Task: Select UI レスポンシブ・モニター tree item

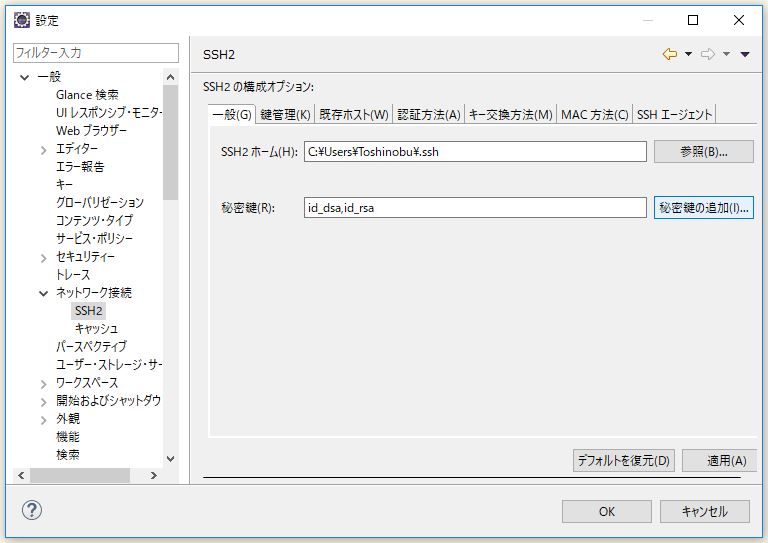Action: (108, 113)
